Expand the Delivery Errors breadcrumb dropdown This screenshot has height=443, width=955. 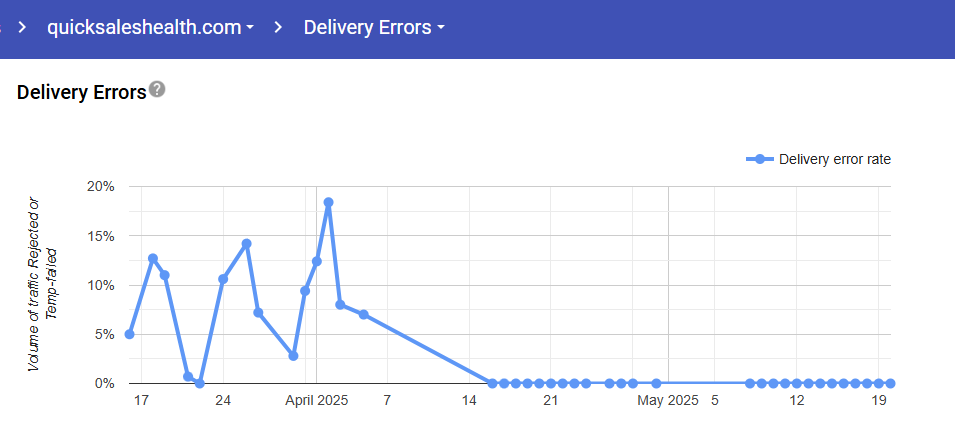point(374,27)
